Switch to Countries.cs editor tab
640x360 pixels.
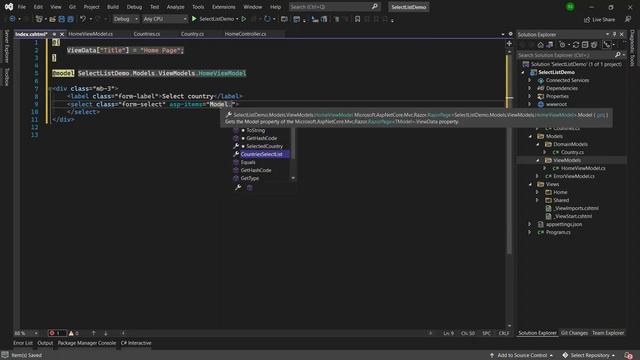click(x=147, y=34)
